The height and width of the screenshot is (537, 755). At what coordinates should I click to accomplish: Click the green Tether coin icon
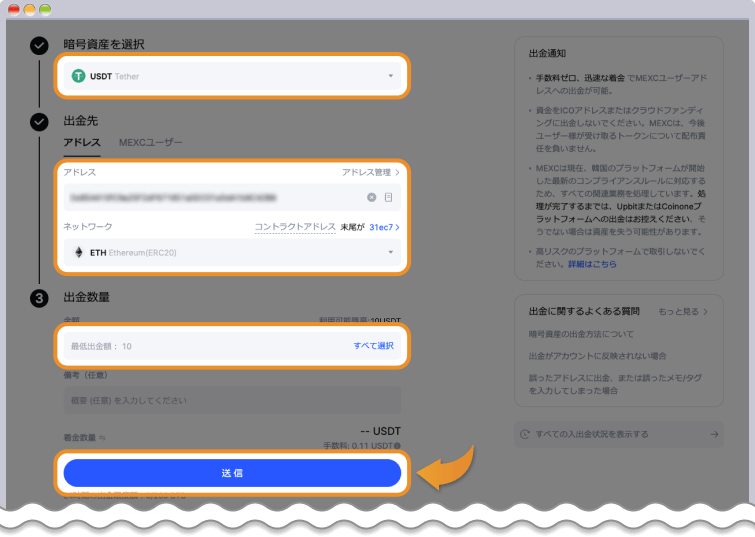tap(78, 76)
